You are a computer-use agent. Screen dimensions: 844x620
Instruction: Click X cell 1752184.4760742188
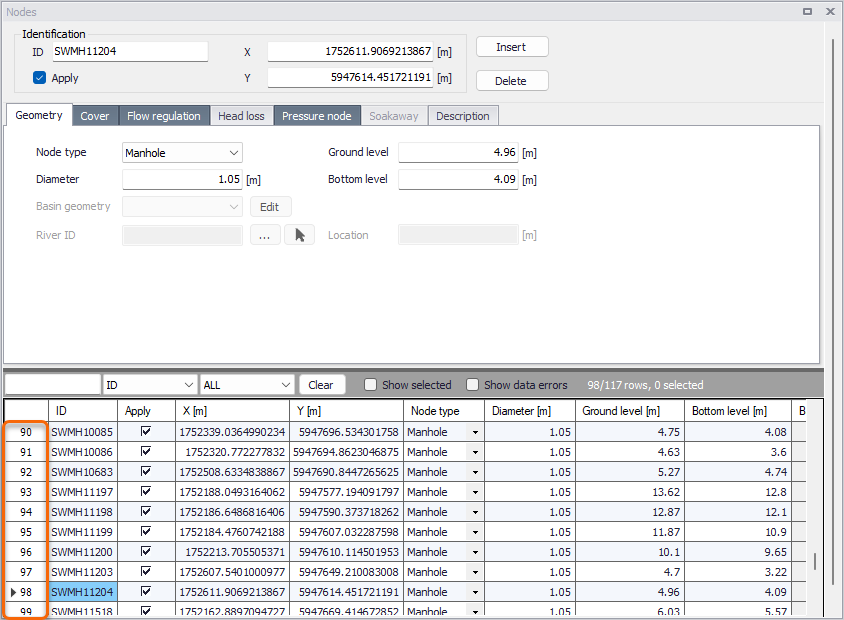tap(233, 532)
